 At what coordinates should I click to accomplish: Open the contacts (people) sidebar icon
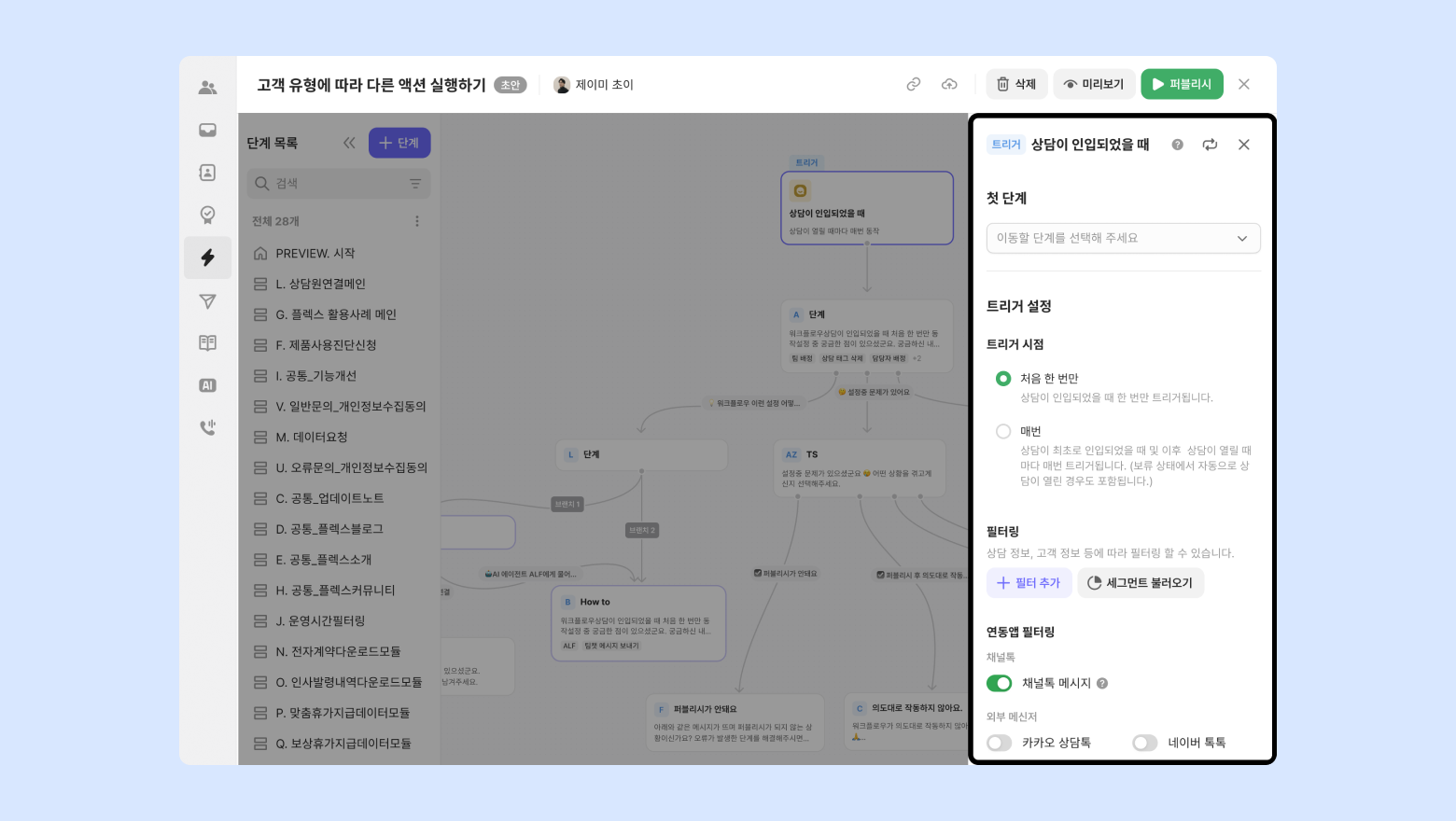point(207,88)
